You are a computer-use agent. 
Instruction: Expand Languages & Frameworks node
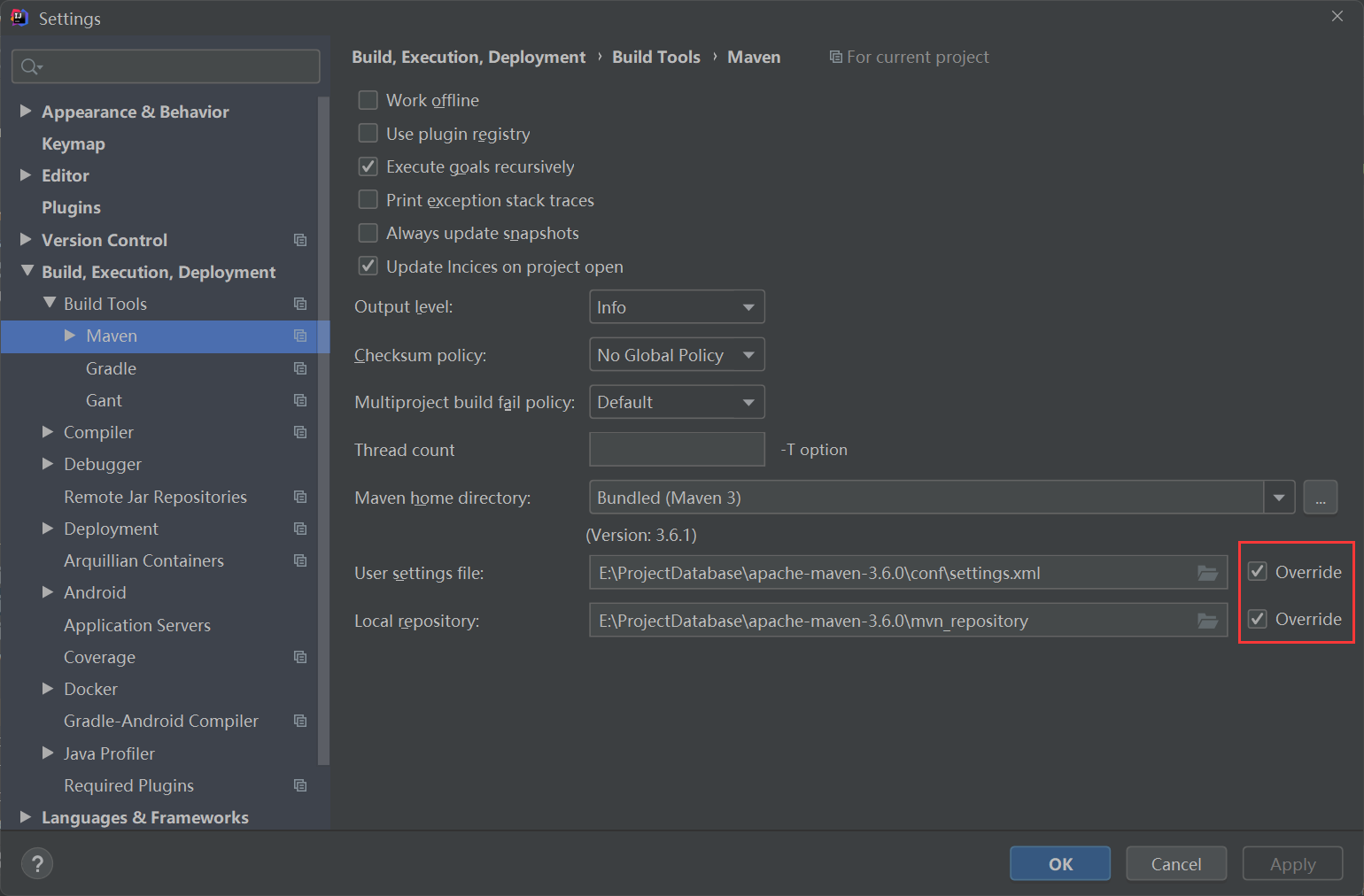pyautogui.click(x=26, y=817)
